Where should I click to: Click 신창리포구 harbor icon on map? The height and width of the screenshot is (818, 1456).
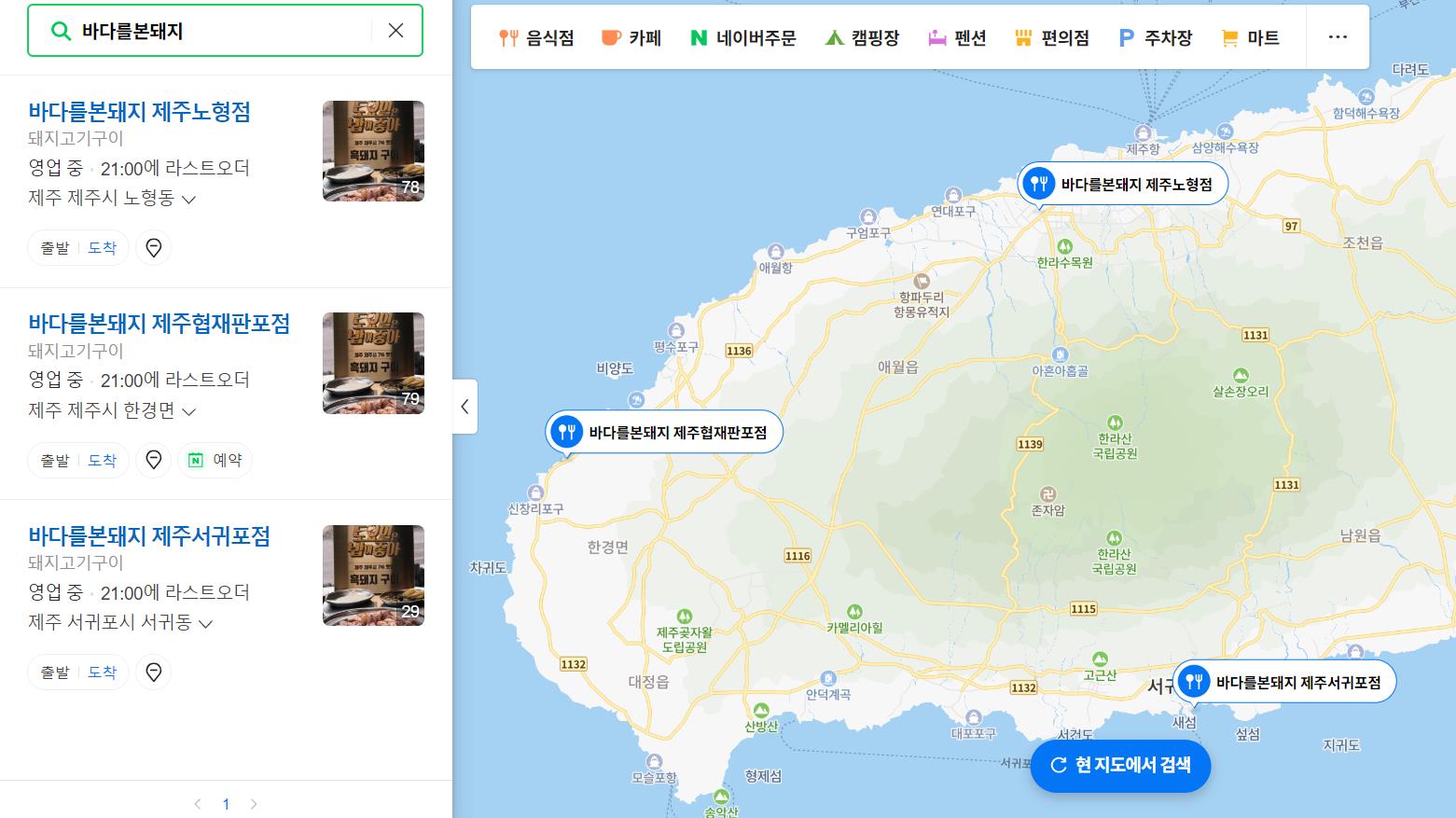(535, 492)
